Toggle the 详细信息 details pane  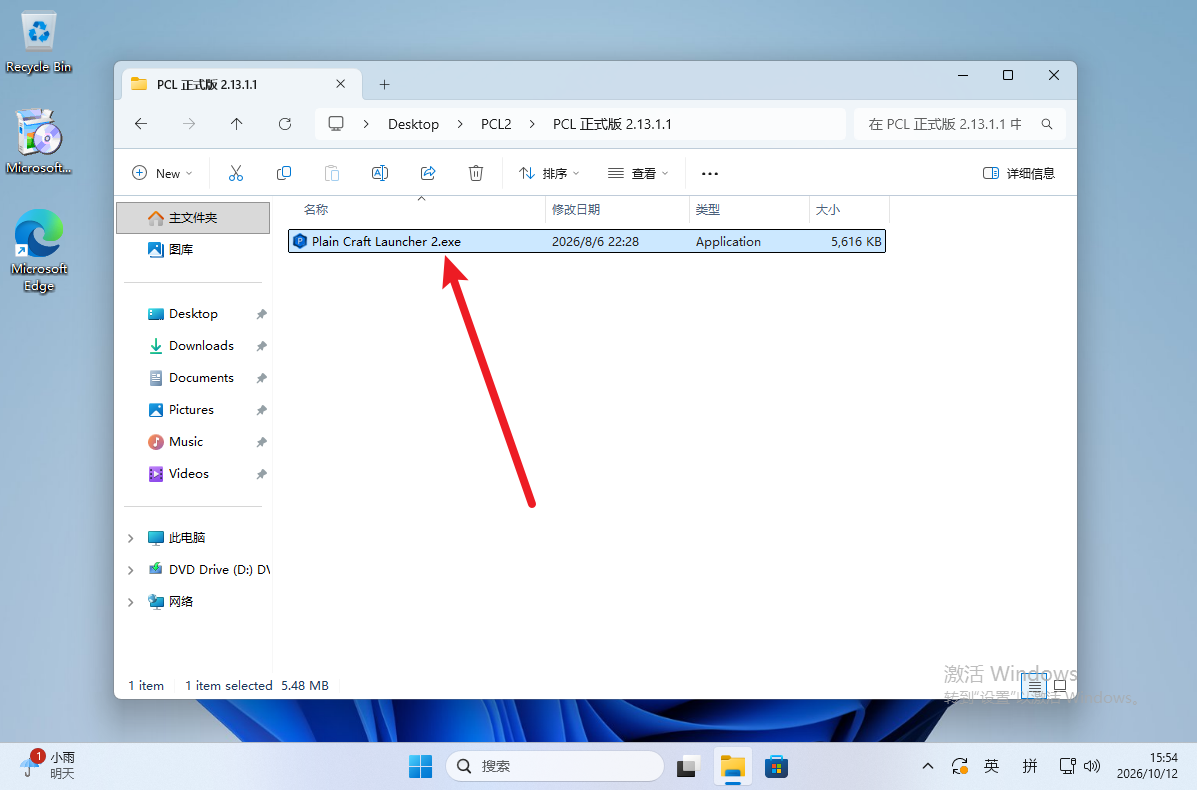tap(1019, 173)
